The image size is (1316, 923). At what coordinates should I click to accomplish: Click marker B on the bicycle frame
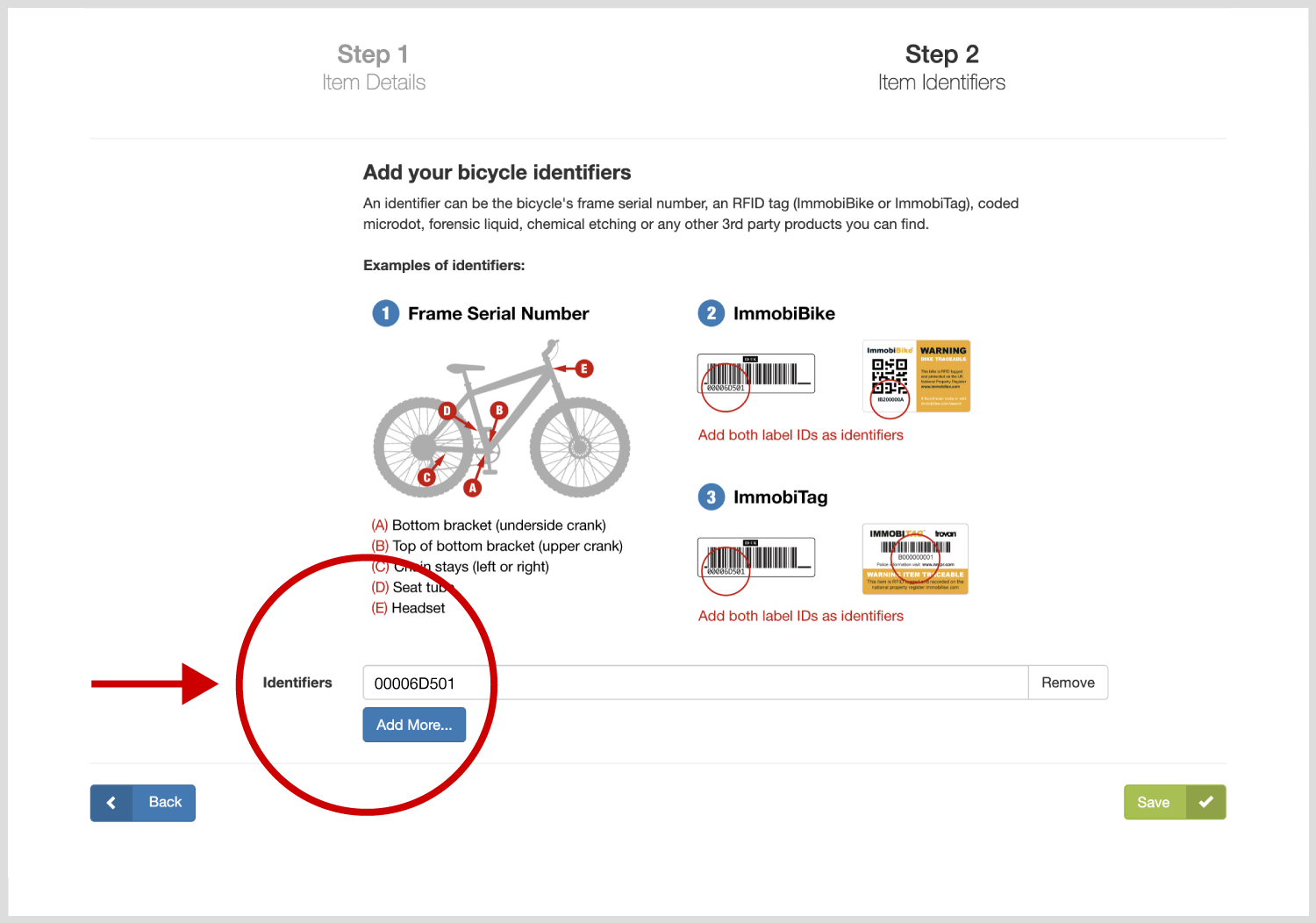[499, 410]
